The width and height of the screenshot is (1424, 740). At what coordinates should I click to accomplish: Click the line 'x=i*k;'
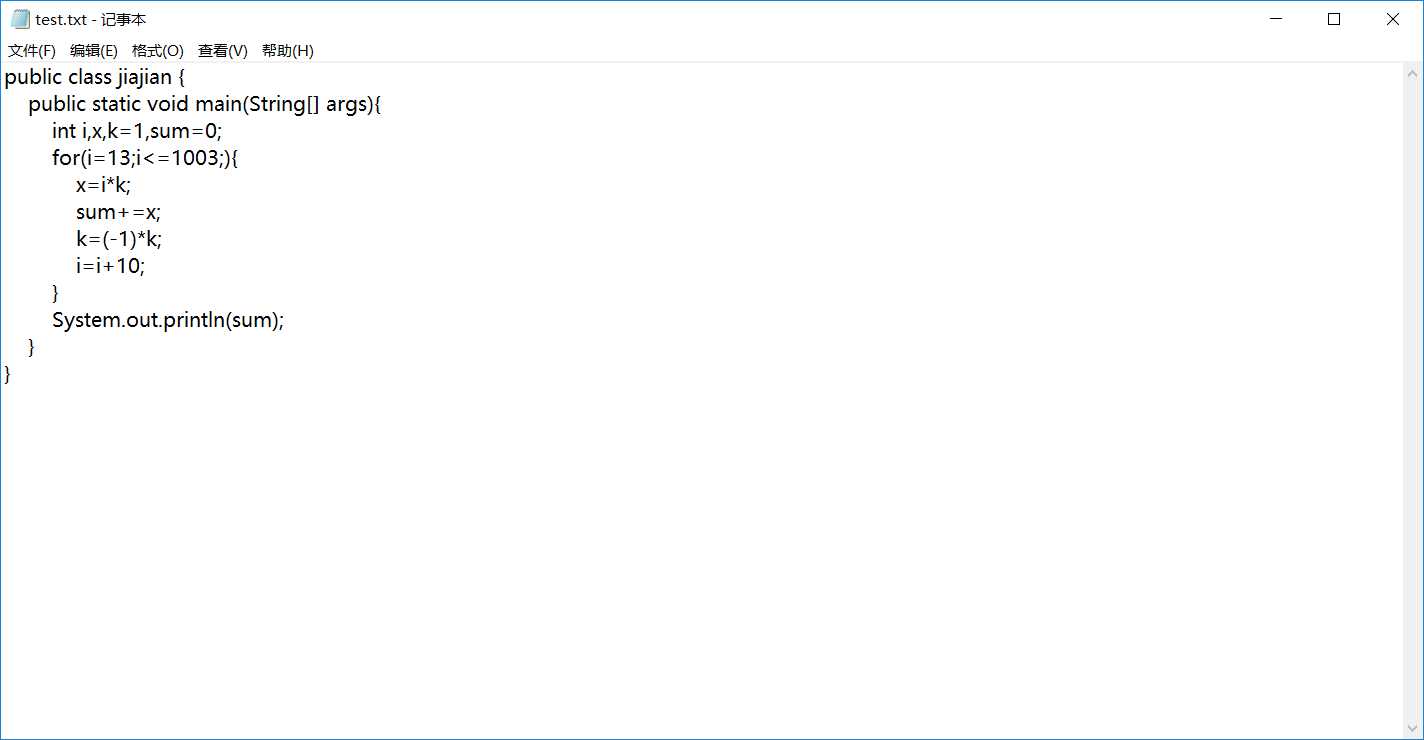104,185
